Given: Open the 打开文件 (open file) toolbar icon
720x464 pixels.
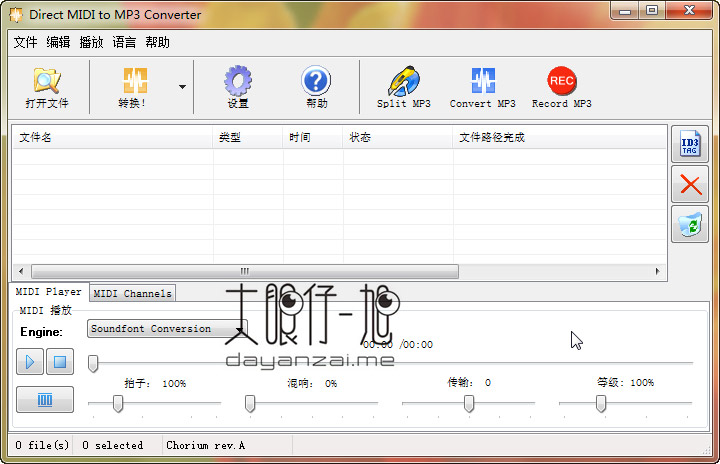Looking at the screenshot, I should [x=47, y=87].
